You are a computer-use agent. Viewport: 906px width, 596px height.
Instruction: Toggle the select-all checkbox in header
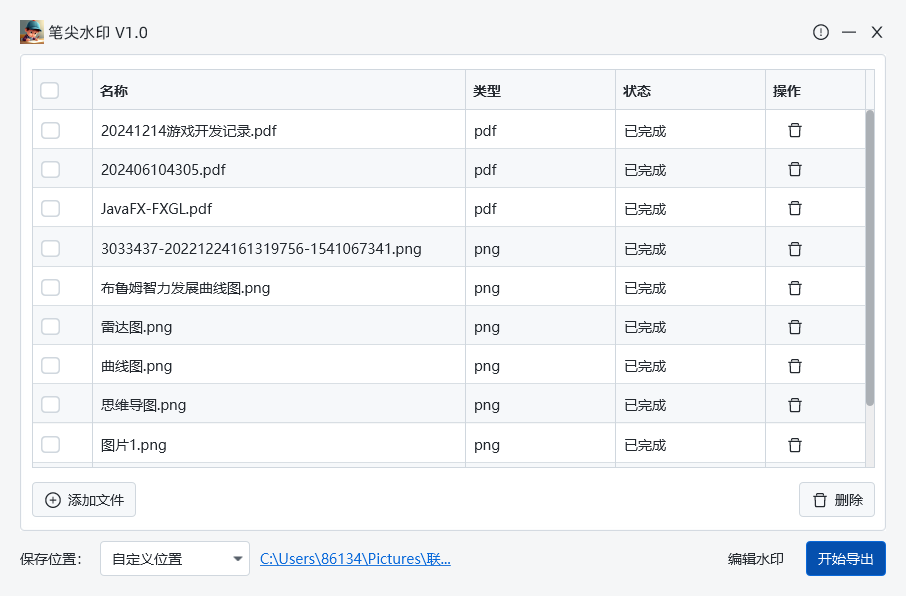50,91
